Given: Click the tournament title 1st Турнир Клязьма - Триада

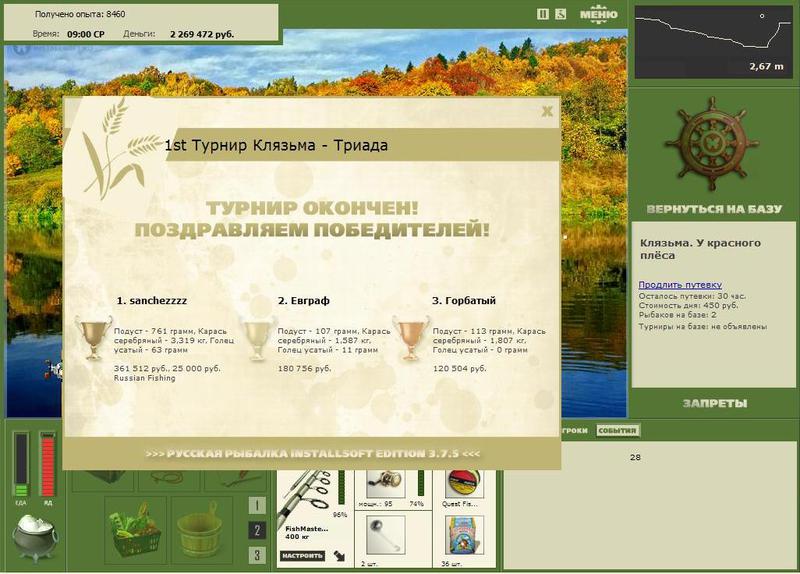Looking at the screenshot, I should 276,145.
